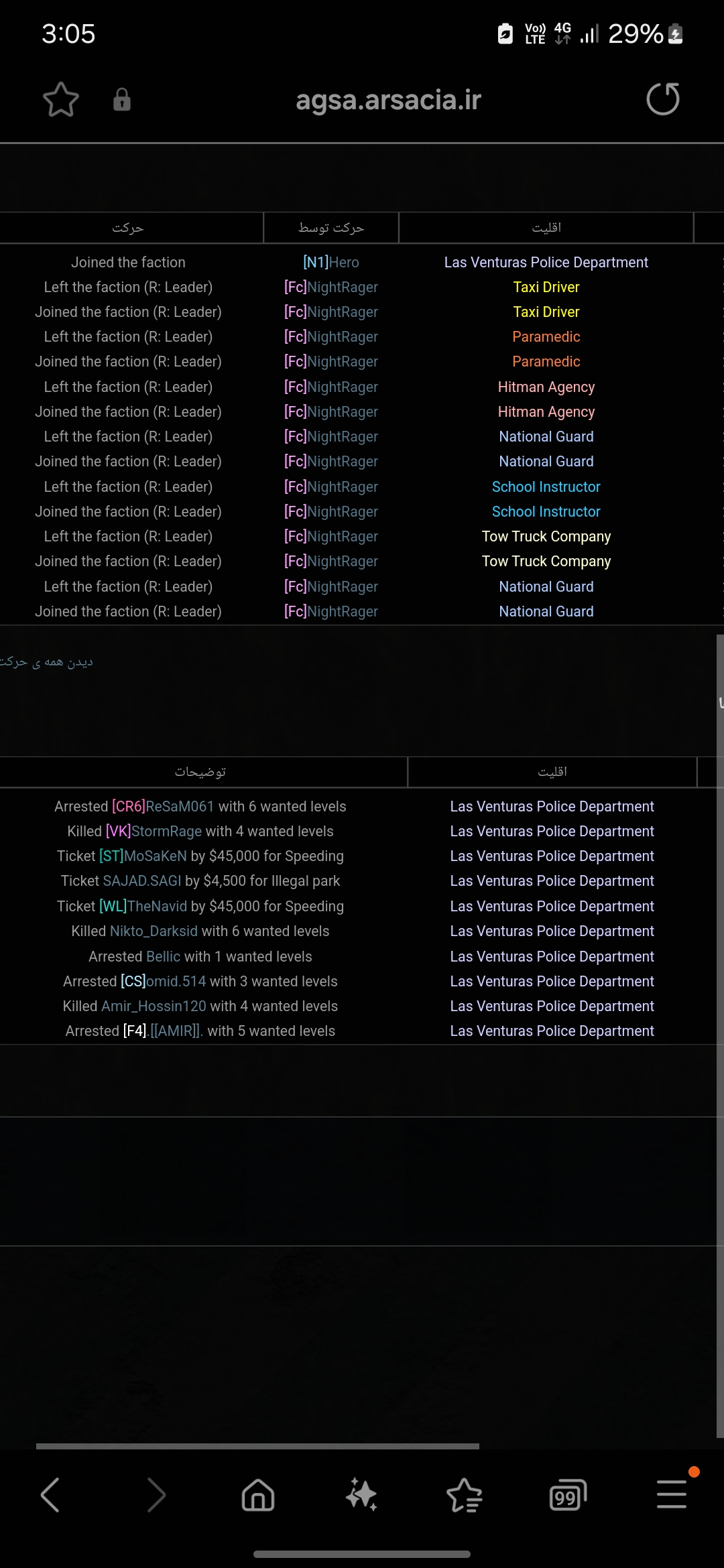The width and height of the screenshot is (724, 1568).
Task: Tap the battery 29% indicator
Action: [645, 34]
